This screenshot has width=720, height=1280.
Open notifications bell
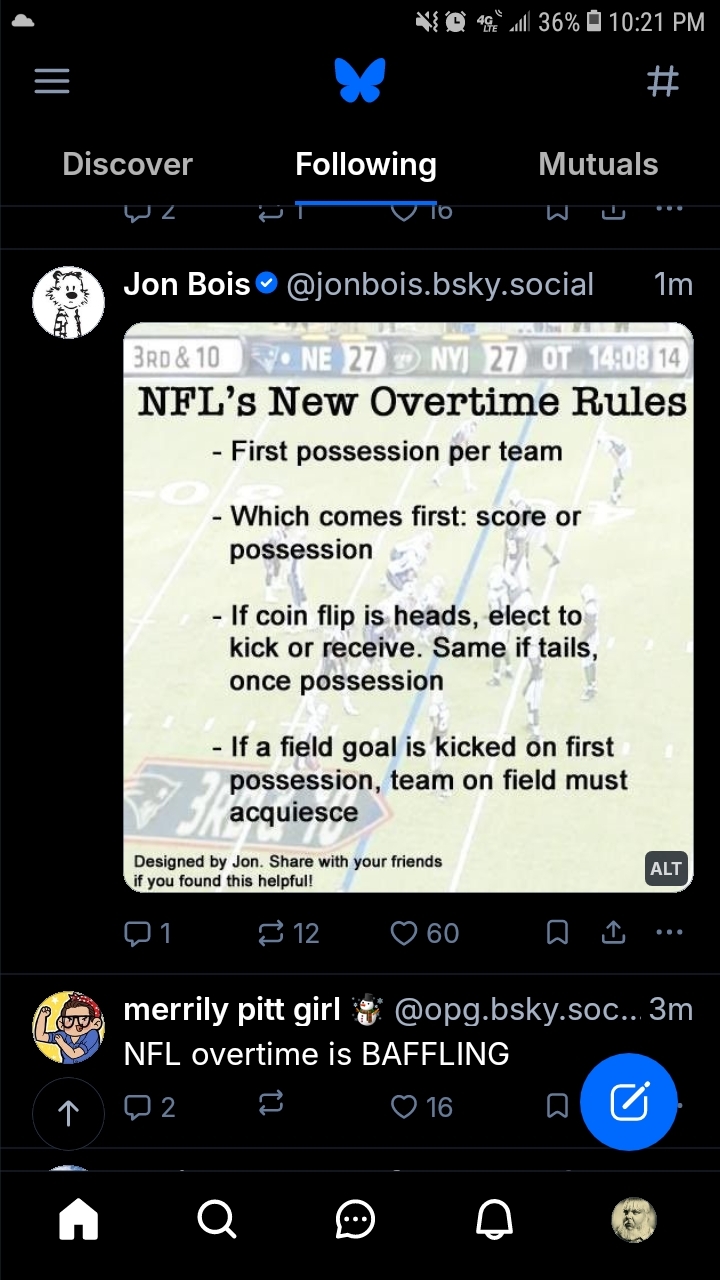coord(494,1219)
